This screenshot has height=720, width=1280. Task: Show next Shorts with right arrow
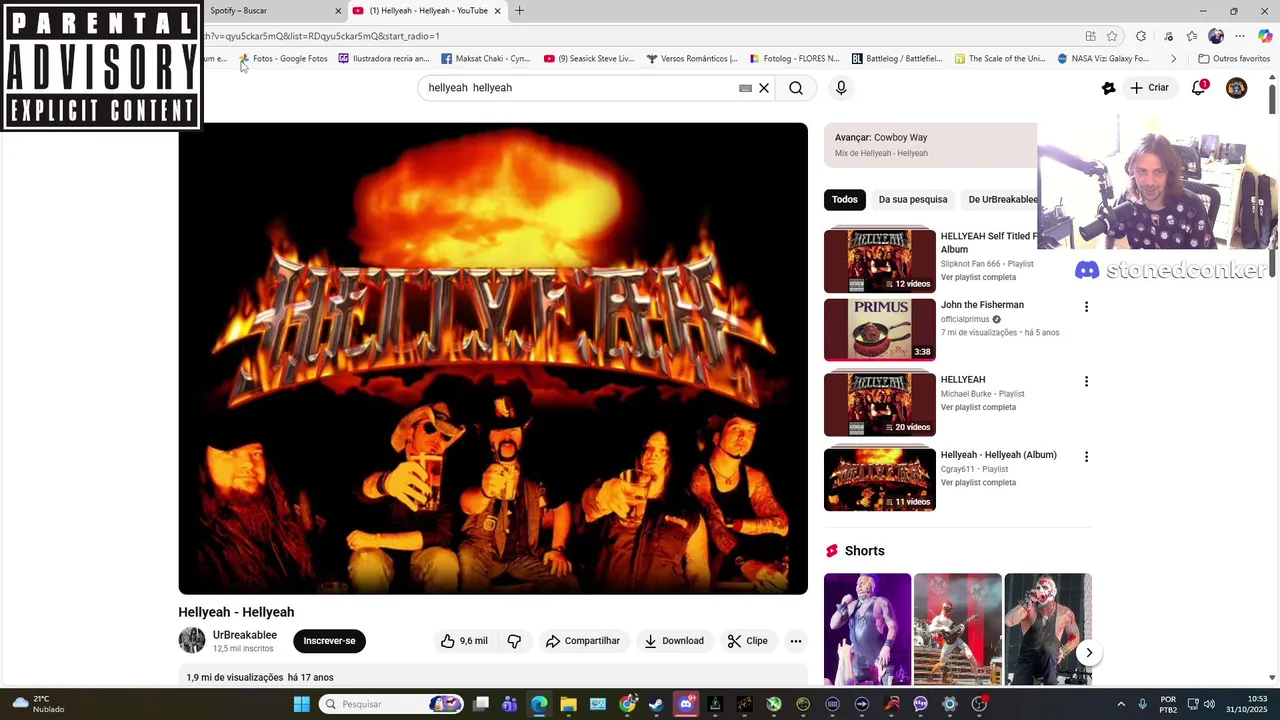click(x=1089, y=653)
